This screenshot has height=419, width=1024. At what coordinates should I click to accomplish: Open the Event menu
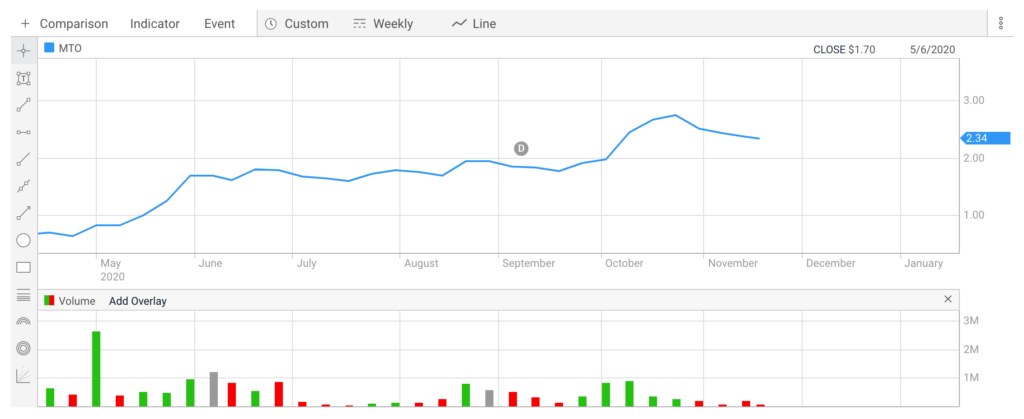219,23
